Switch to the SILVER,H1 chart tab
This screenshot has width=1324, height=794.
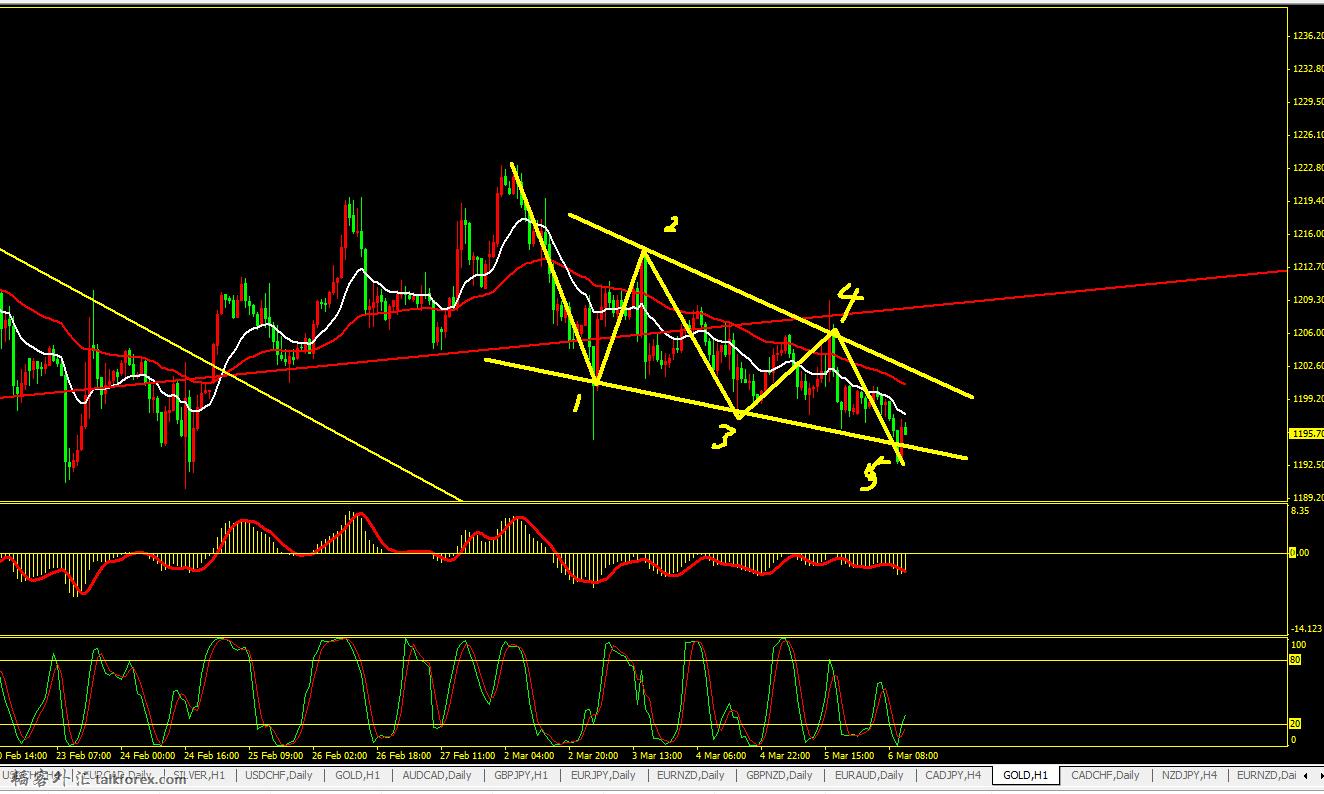tap(198, 775)
